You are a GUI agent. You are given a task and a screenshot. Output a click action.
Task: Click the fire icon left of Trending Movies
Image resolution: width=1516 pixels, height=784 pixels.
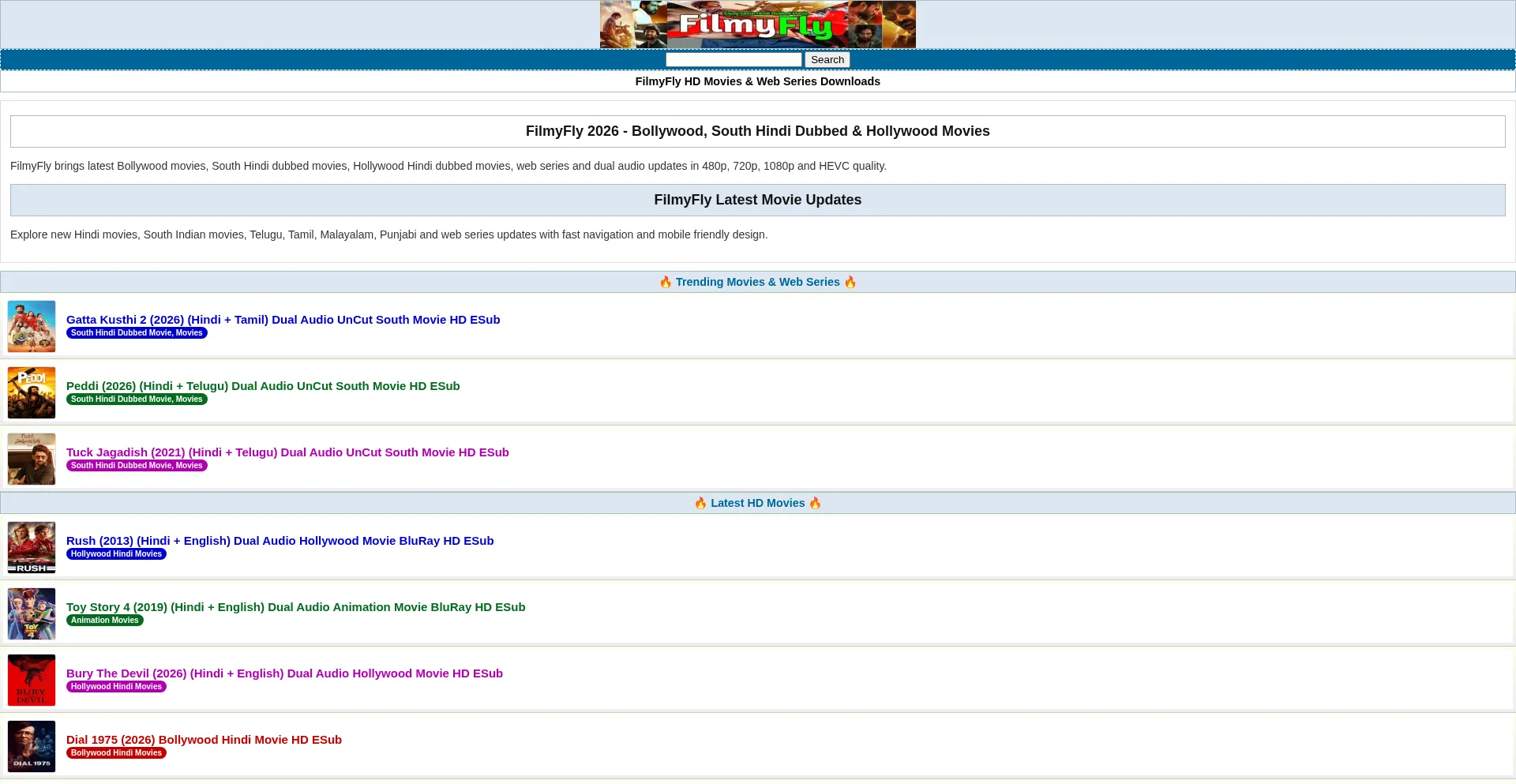tap(666, 282)
